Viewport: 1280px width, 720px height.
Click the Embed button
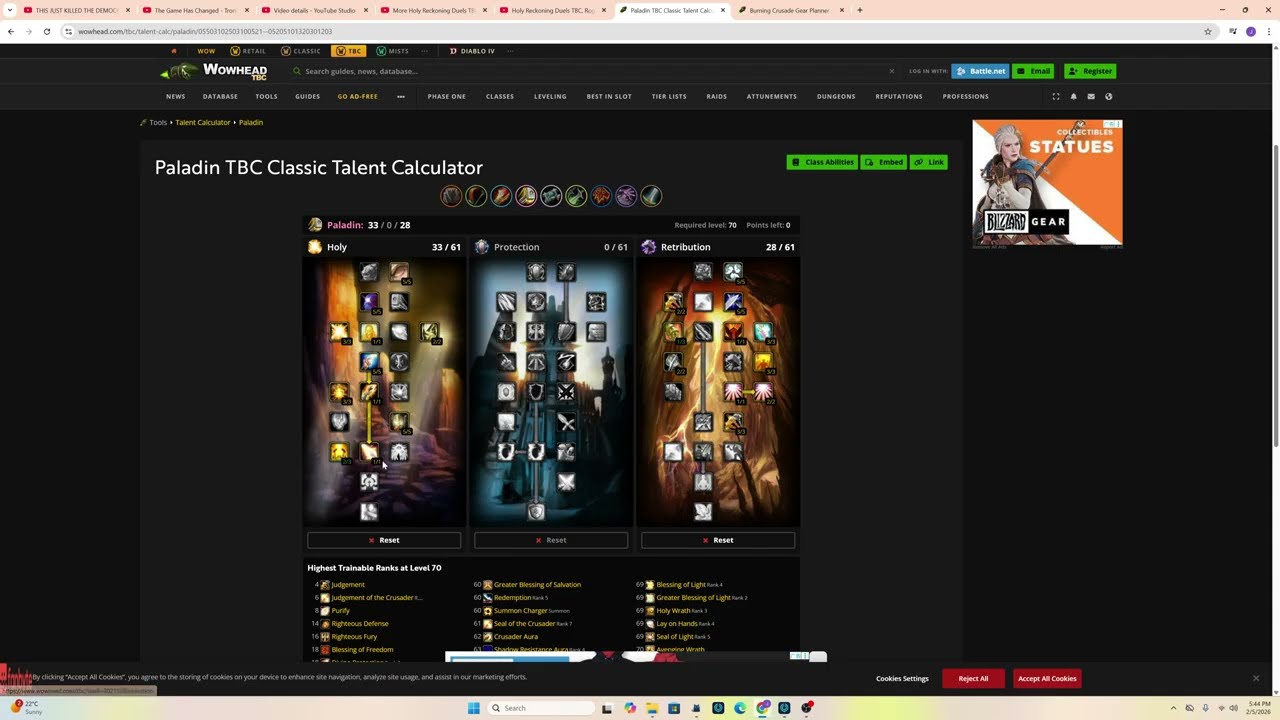884,162
